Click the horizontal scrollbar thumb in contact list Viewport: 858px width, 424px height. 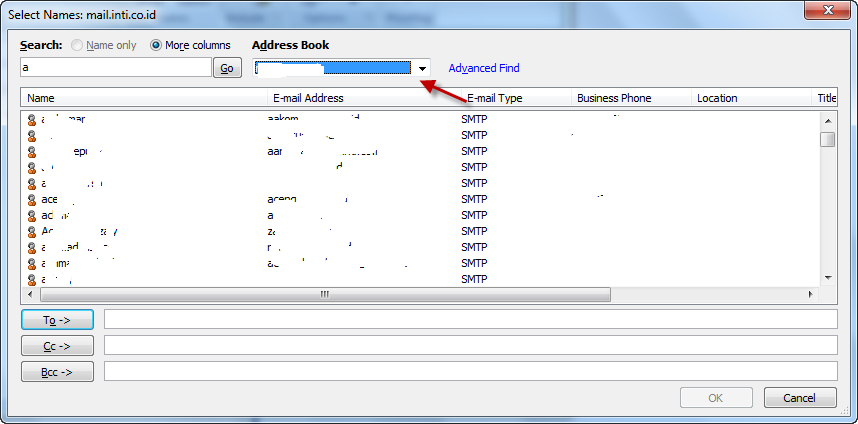324,295
